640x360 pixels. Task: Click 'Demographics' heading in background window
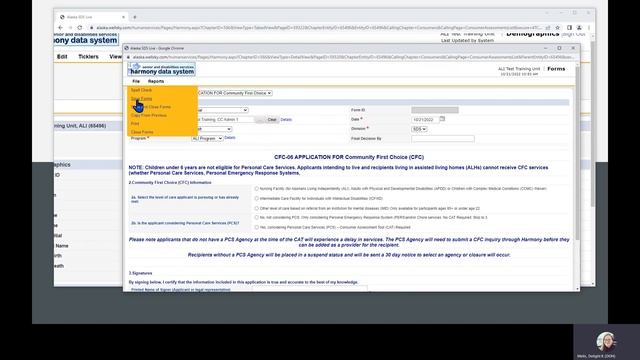pyautogui.click(x=533, y=34)
